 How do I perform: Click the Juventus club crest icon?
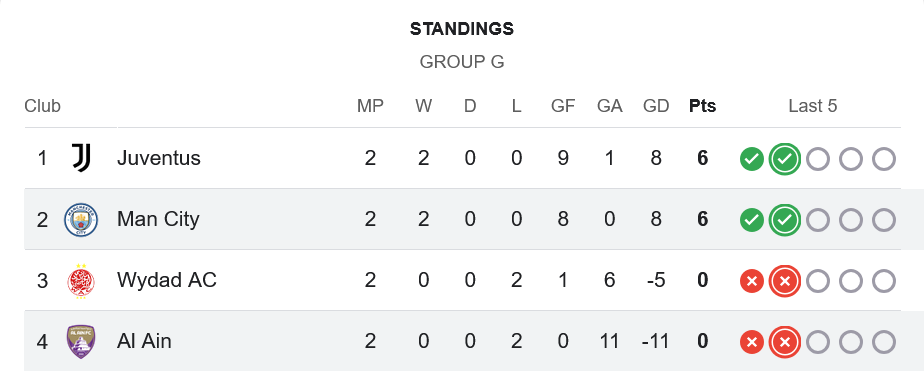pos(81,158)
